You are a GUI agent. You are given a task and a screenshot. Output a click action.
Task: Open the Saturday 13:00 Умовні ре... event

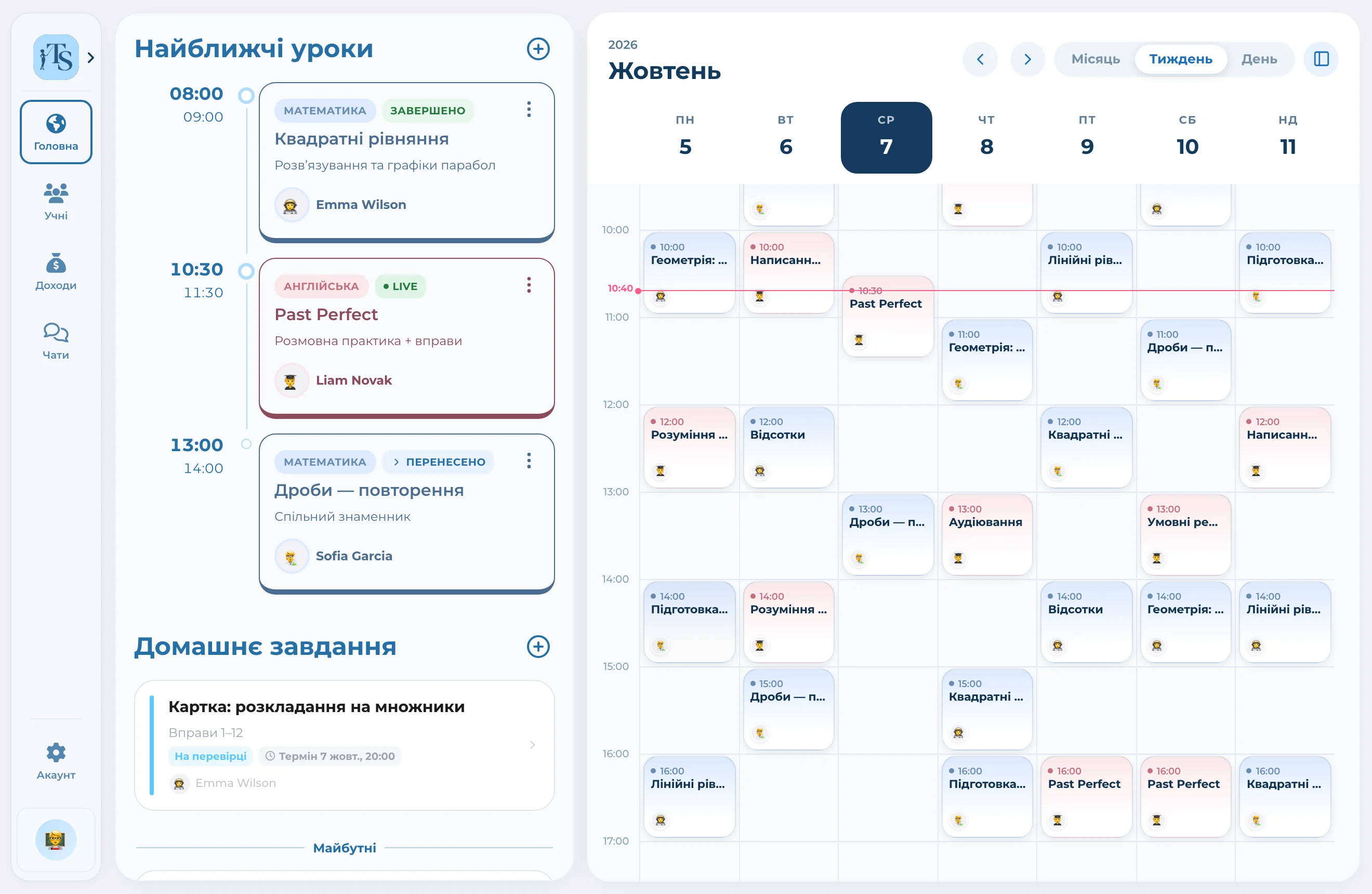tap(1186, 534)
